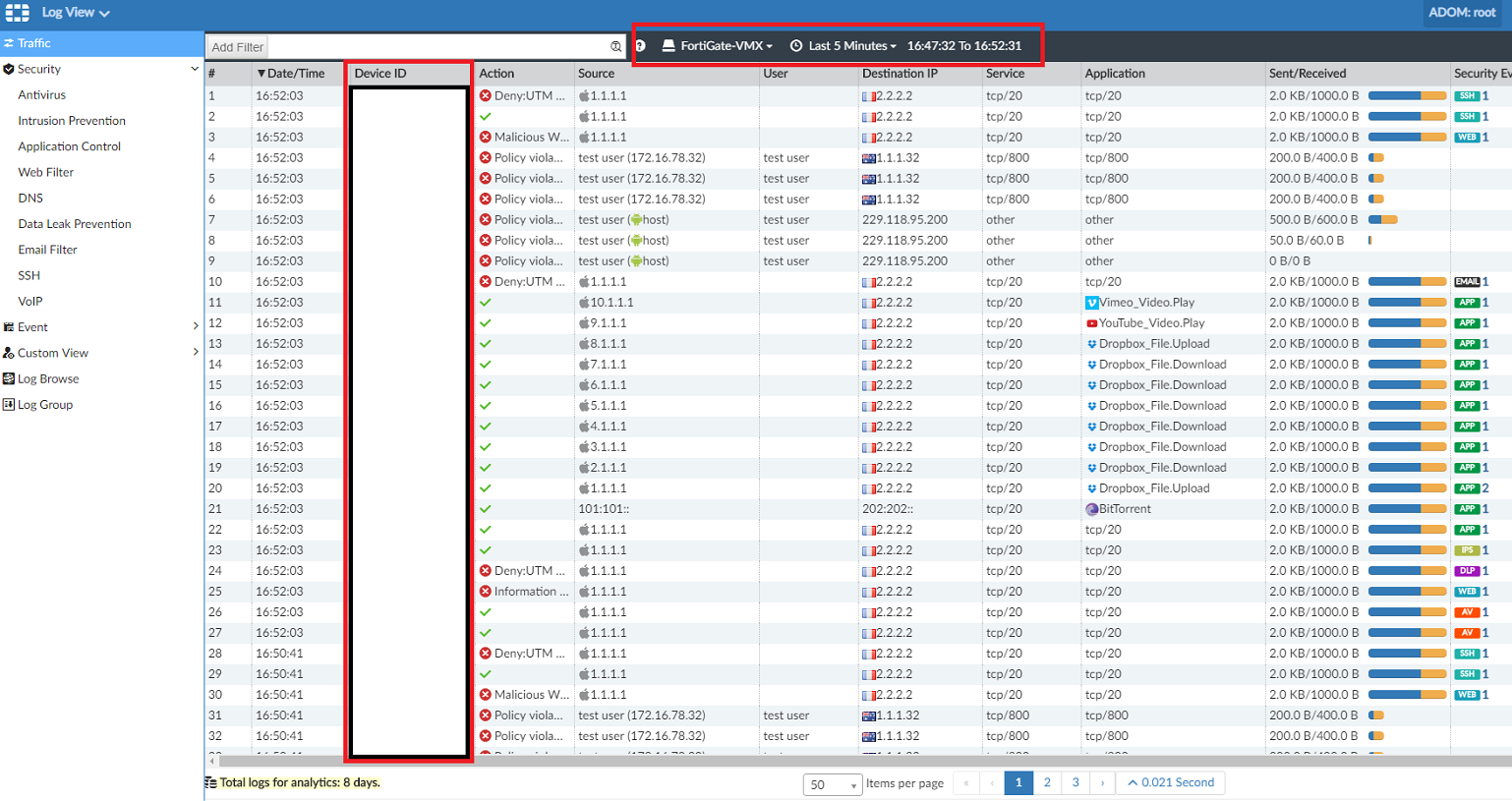1512x801 pixels.
Task: Open the help question mark icon
Action: tap(640, 46)
